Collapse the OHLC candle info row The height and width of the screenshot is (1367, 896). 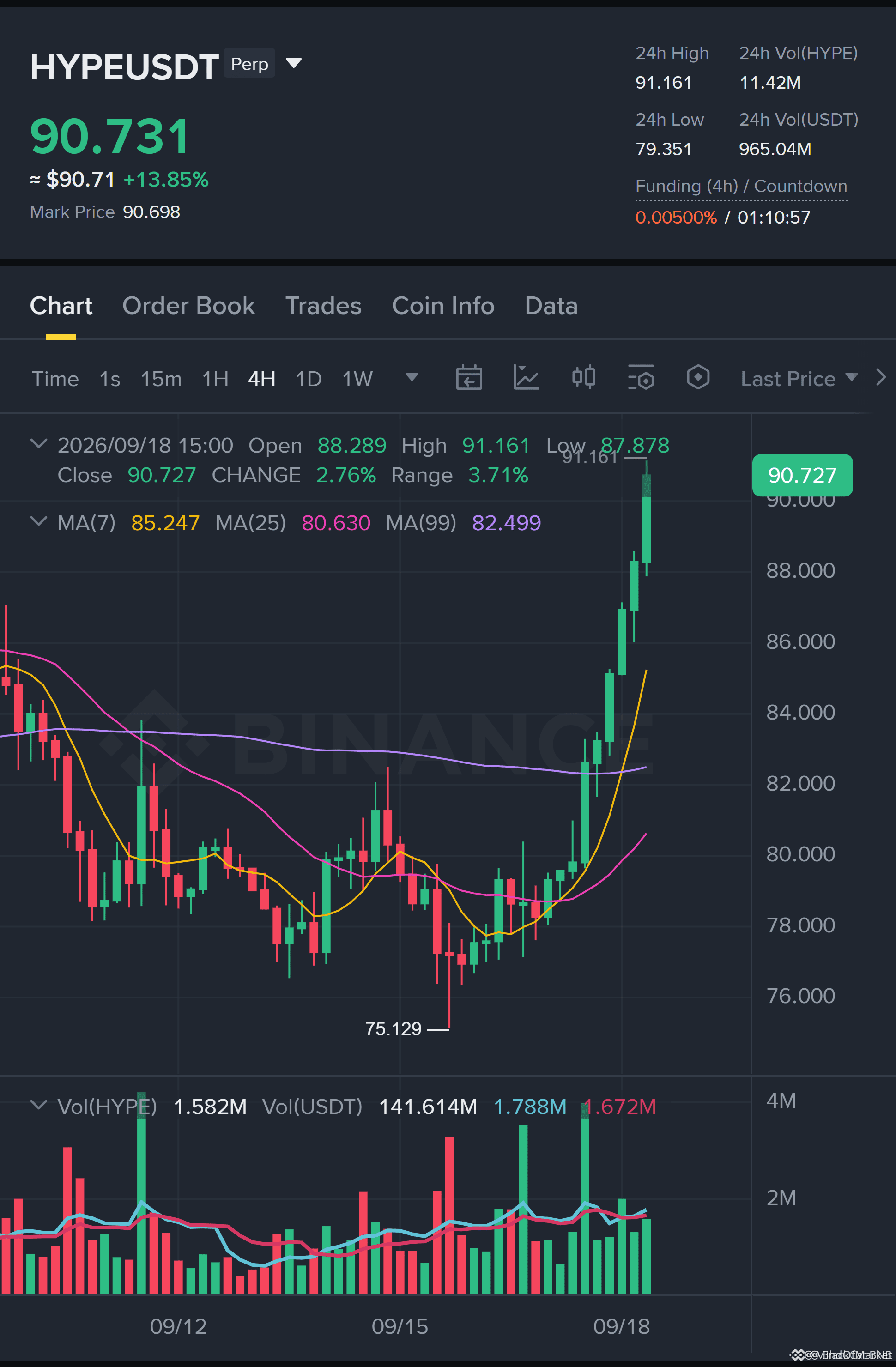(x=38, y=444)
